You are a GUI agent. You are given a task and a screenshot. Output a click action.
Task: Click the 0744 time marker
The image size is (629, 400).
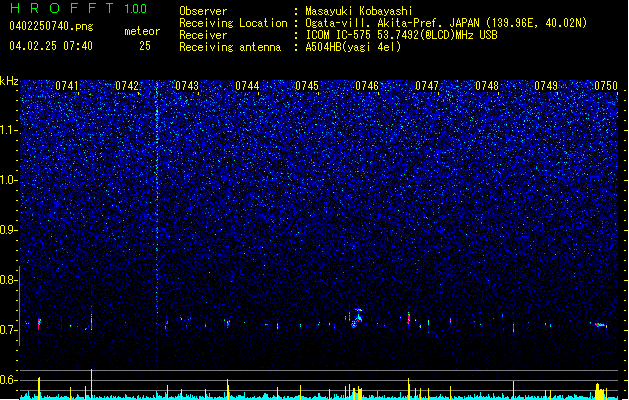(247, 86)
